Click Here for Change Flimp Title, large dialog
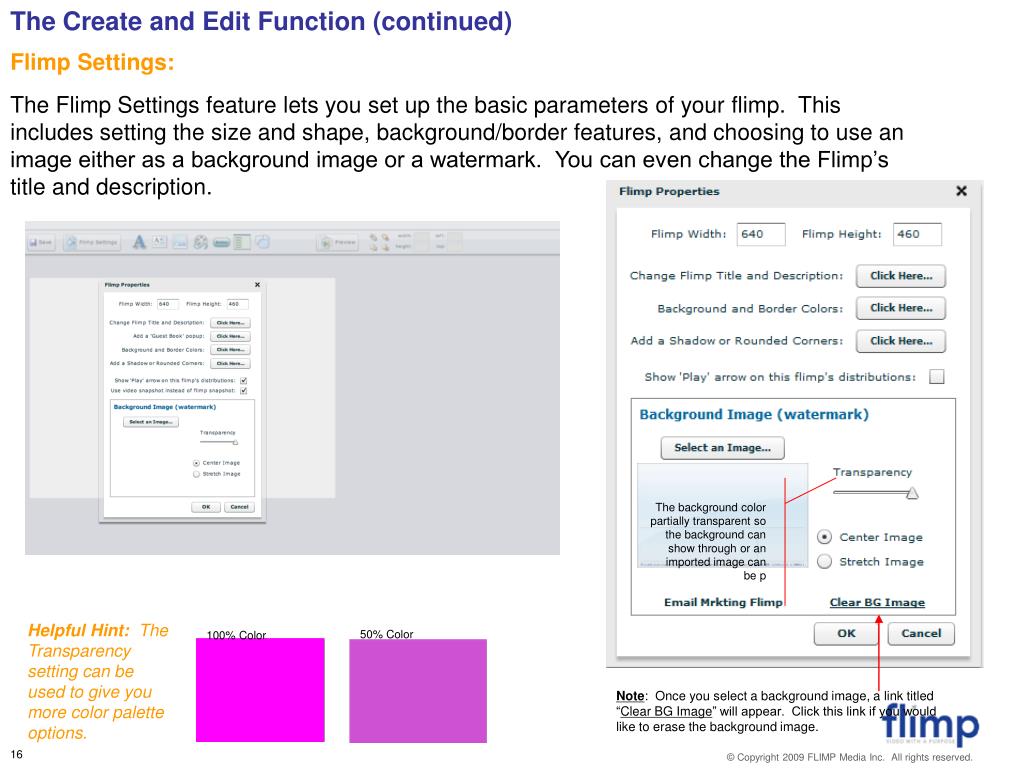The width and height of the screenshot is (1024, 768). click(901, 276)
